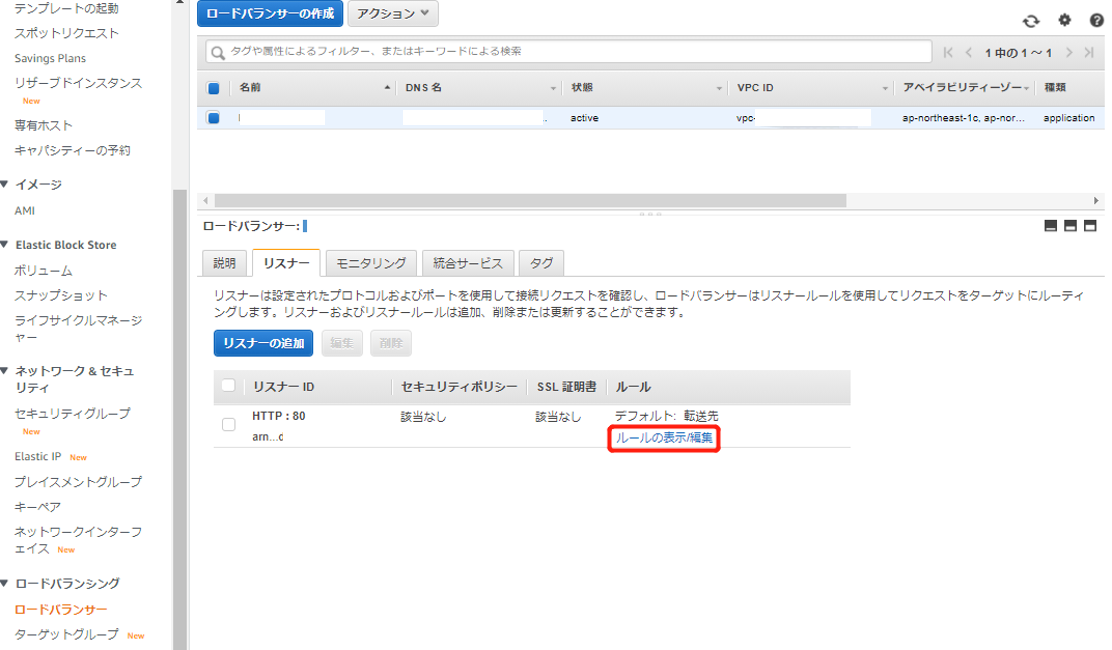The height and width of the screenshot is (650, 1112).
Task: Select the half-height detail pane layout icon
Action: pyautogui.click(x=1070, y=226)
